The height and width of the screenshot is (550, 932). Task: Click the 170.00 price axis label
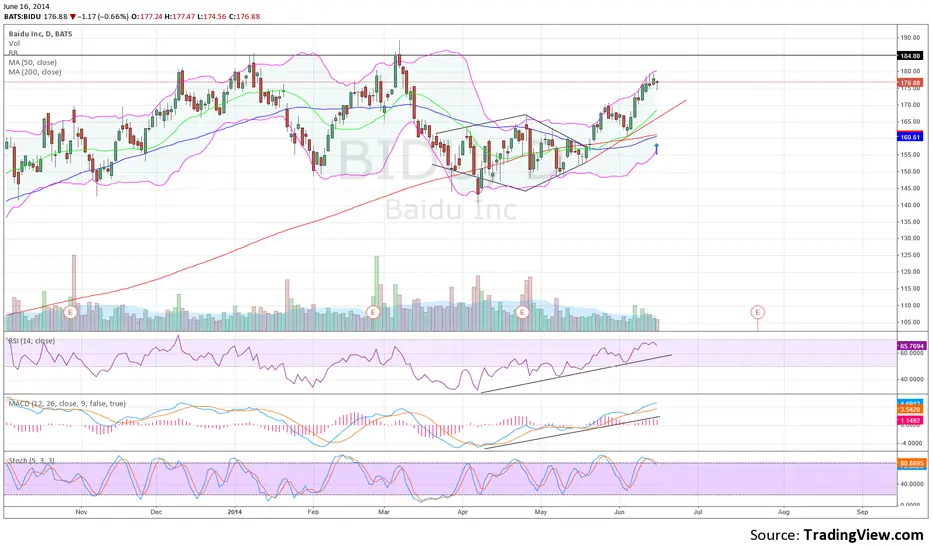click(910, 105)
